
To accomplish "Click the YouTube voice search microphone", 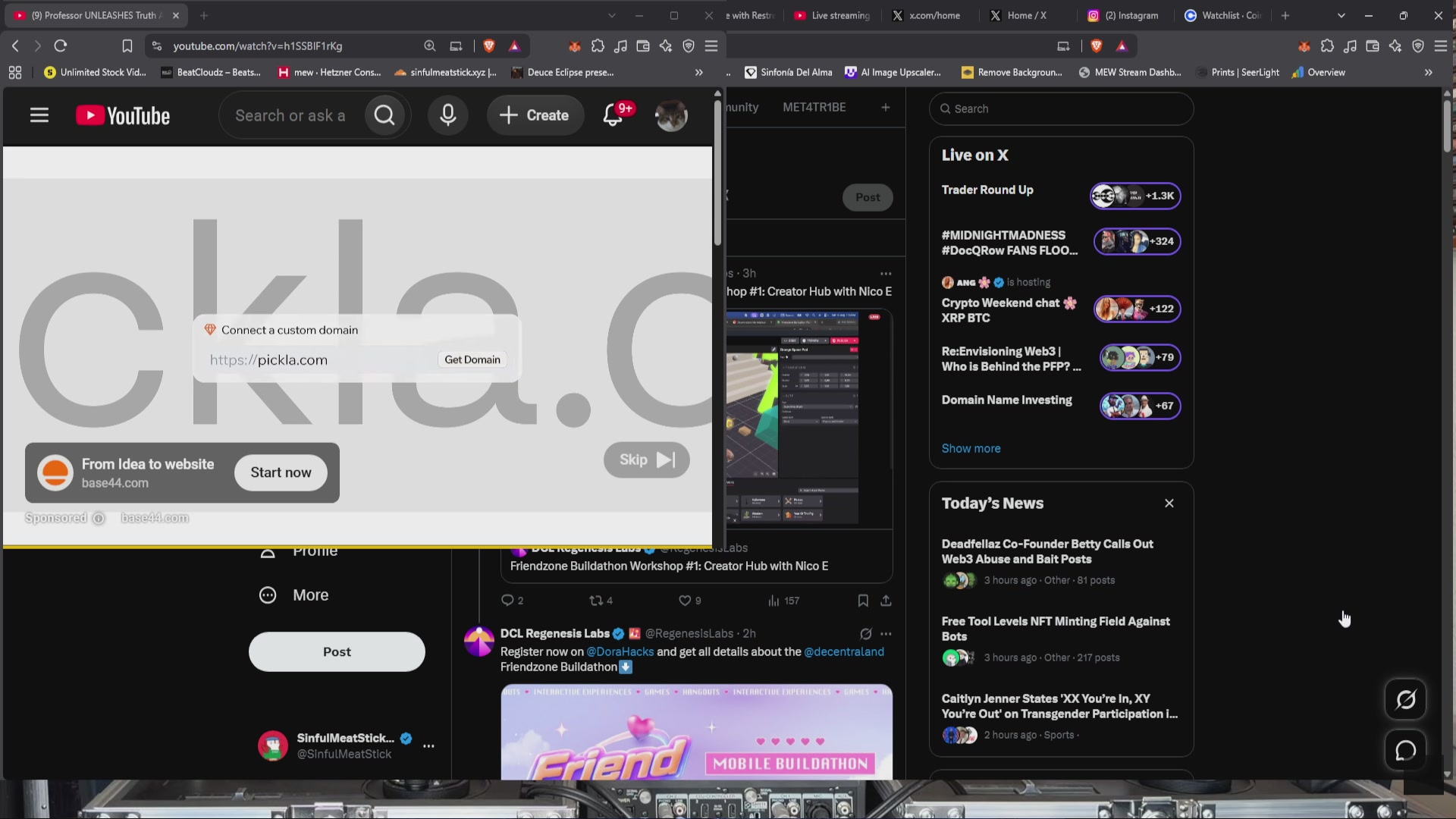I will click(448, 115).
